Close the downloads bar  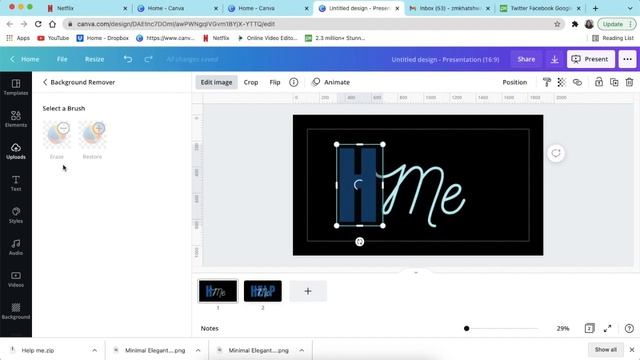click(x=631, y=350)
